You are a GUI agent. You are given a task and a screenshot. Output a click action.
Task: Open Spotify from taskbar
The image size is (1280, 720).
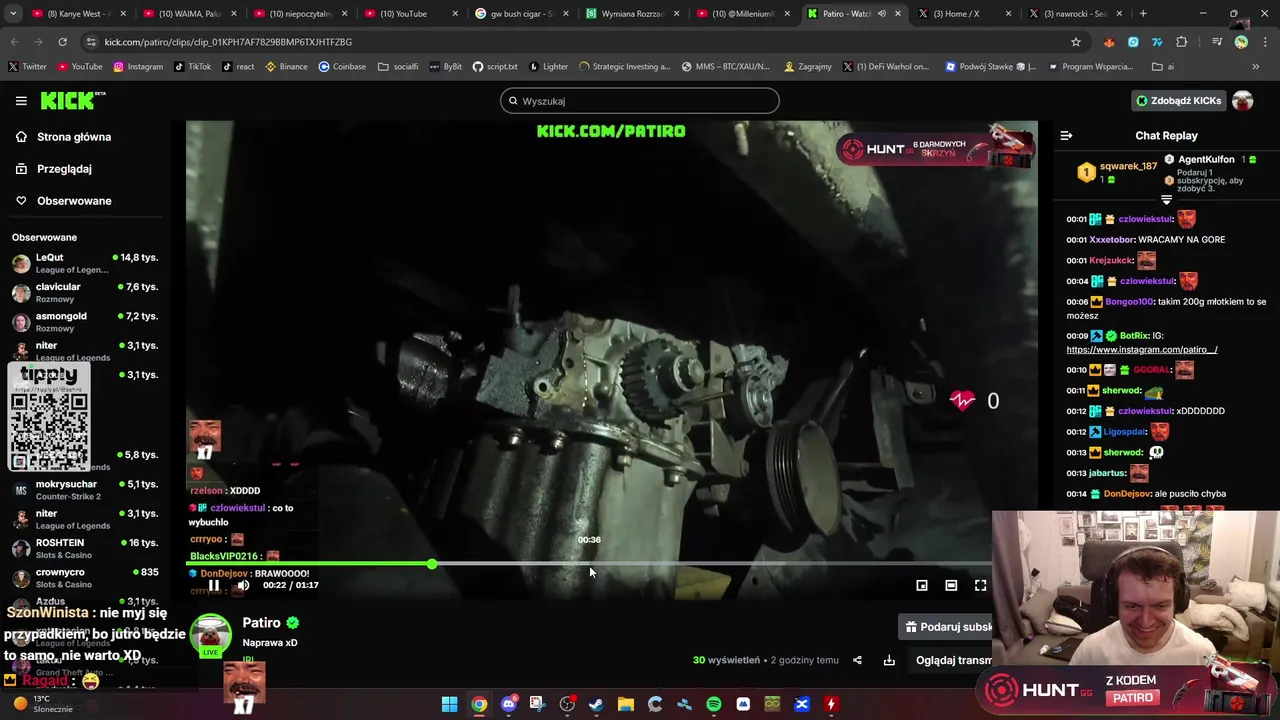point(713,704)
